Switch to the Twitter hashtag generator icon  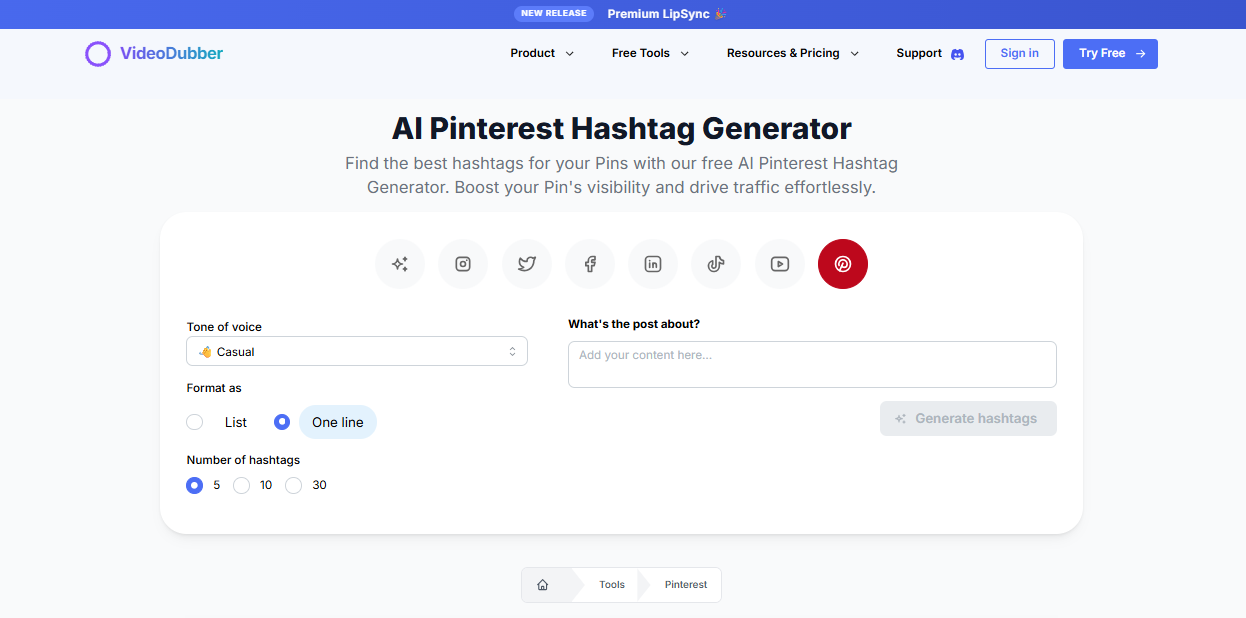(x=527, y=264)
